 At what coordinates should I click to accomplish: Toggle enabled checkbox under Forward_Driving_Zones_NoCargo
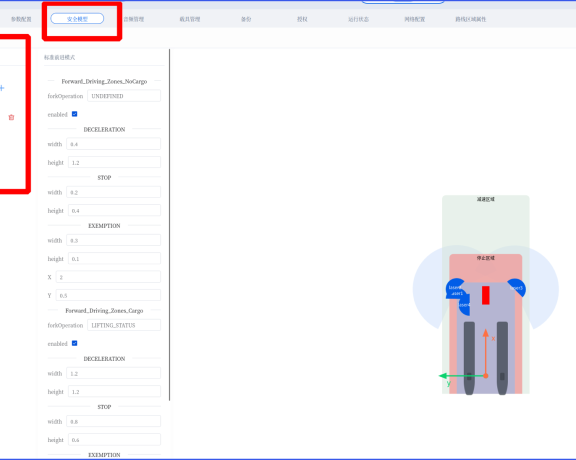75,114
